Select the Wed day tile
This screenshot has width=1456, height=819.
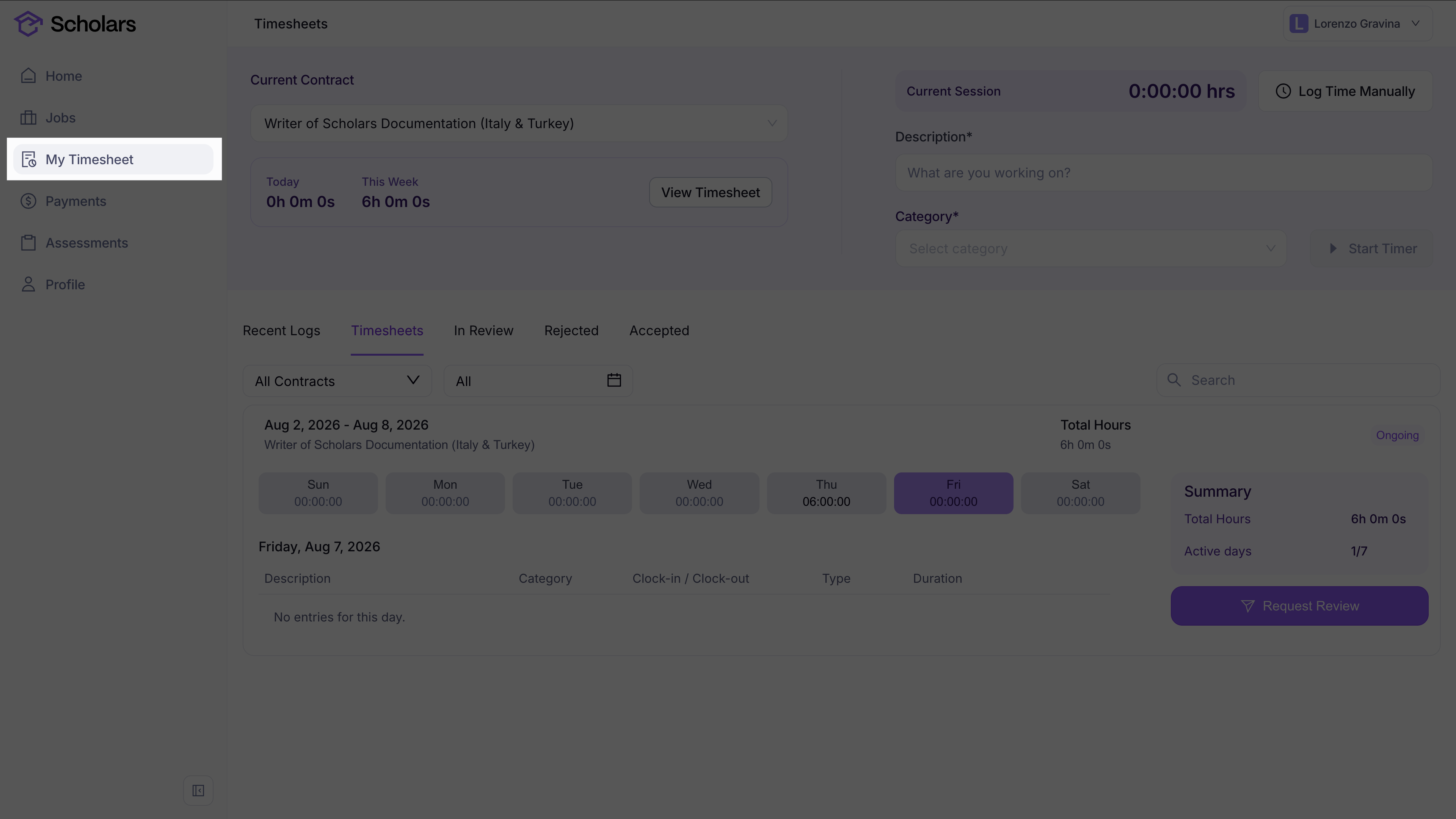pyautogui.click(x=699, y=493)
